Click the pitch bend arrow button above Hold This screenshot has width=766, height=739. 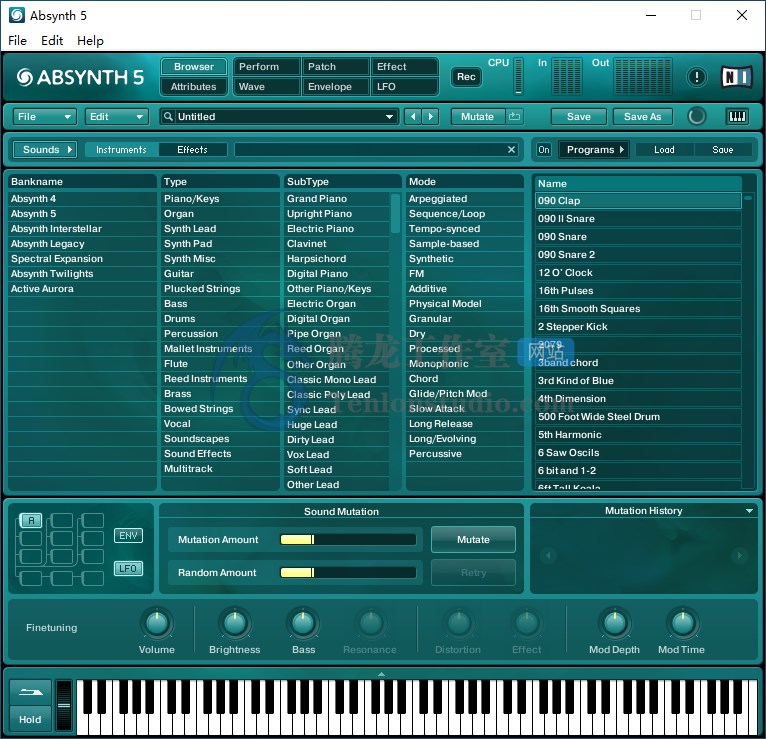(x=30, y=692)
